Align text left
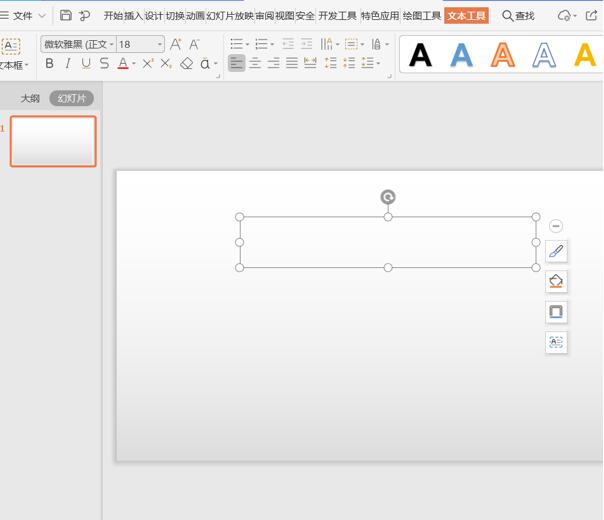The image size is (604, 520). (237, 63)
